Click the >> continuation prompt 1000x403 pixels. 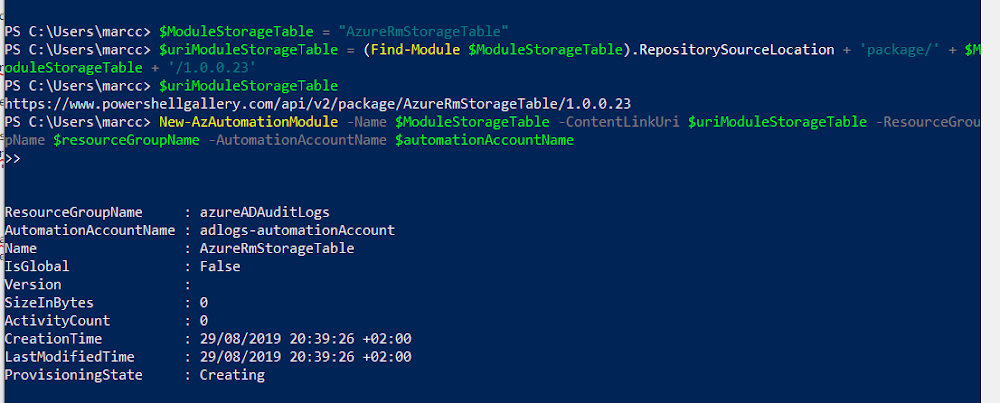[x=13, y=159]
